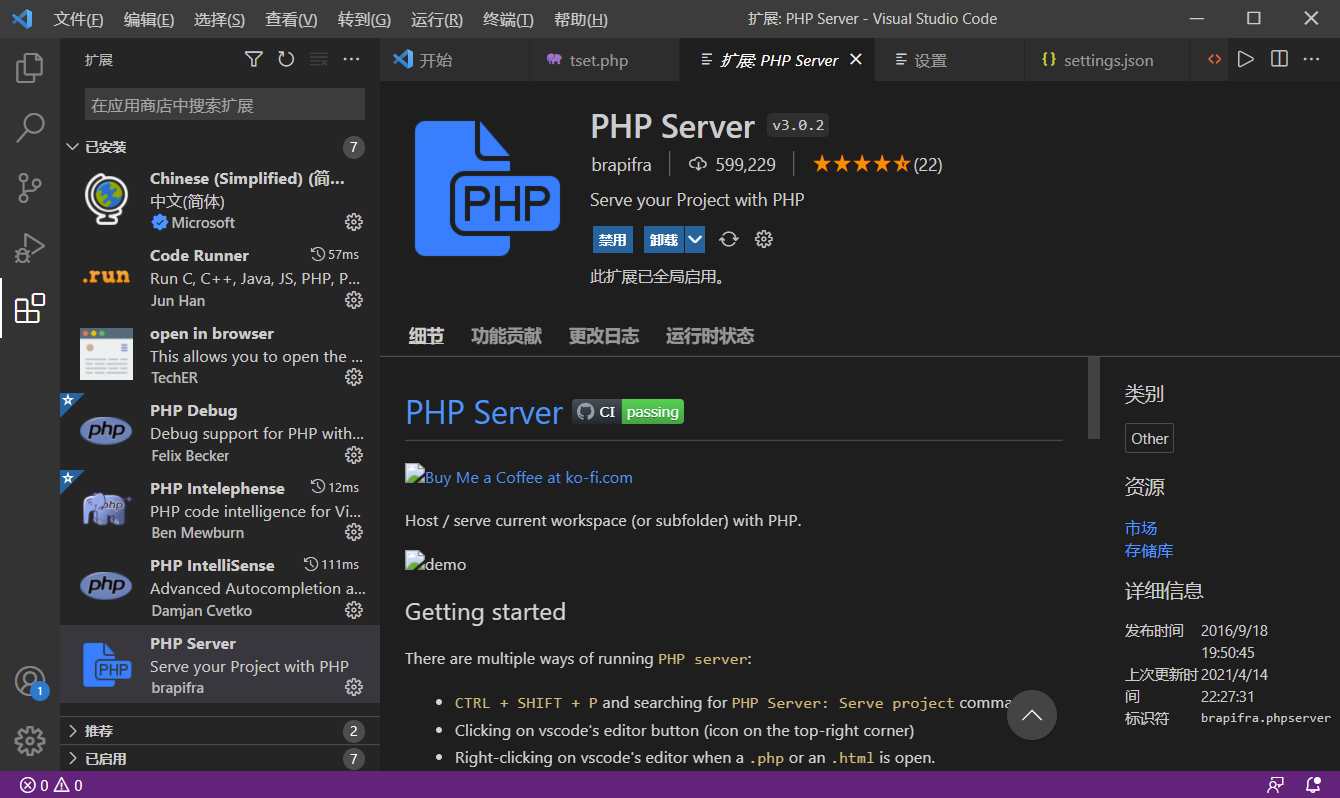Open the 终端(T) menu

pyautogui.click(x=508, y=20)
